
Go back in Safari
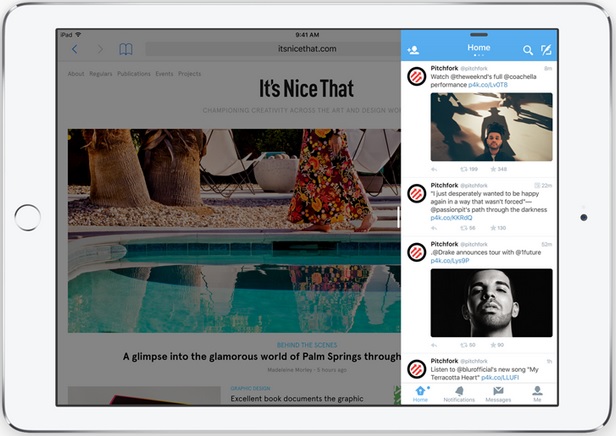pos(75,49)
